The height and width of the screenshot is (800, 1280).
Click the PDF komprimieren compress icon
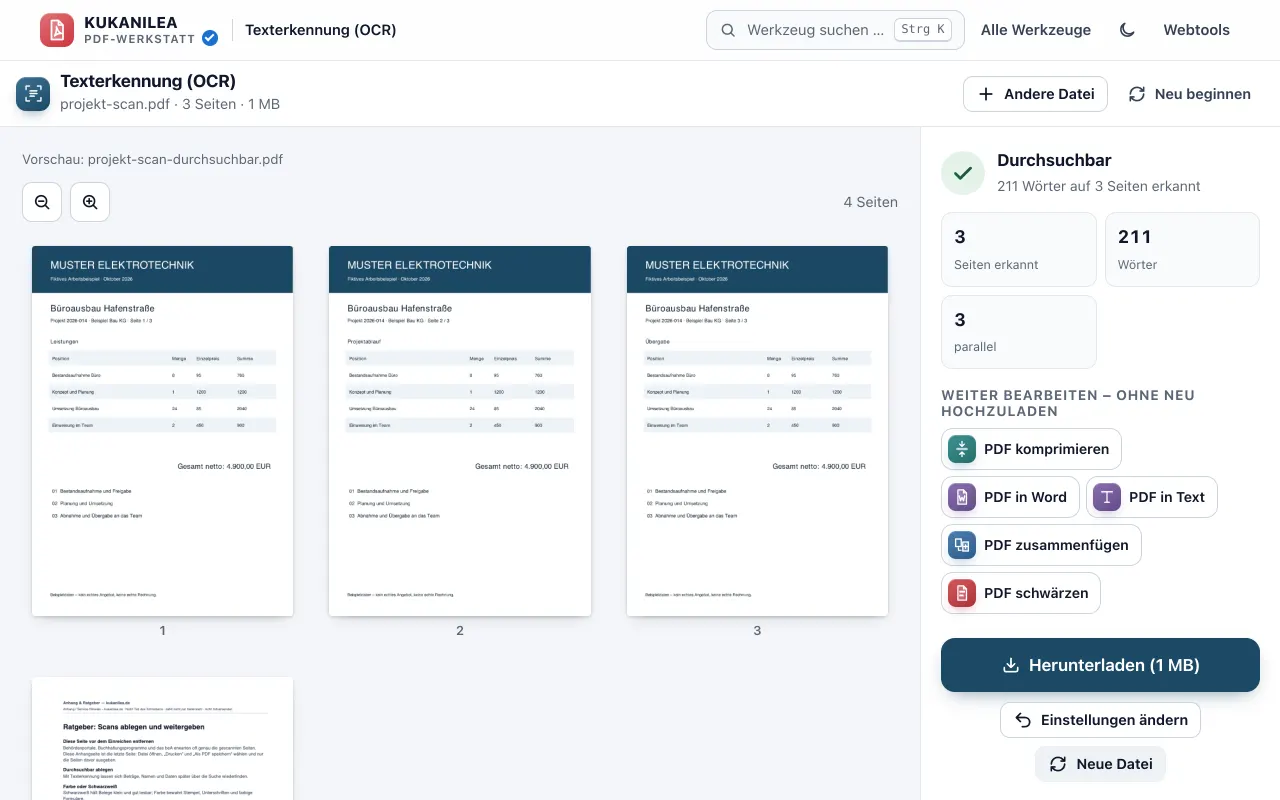962,449
